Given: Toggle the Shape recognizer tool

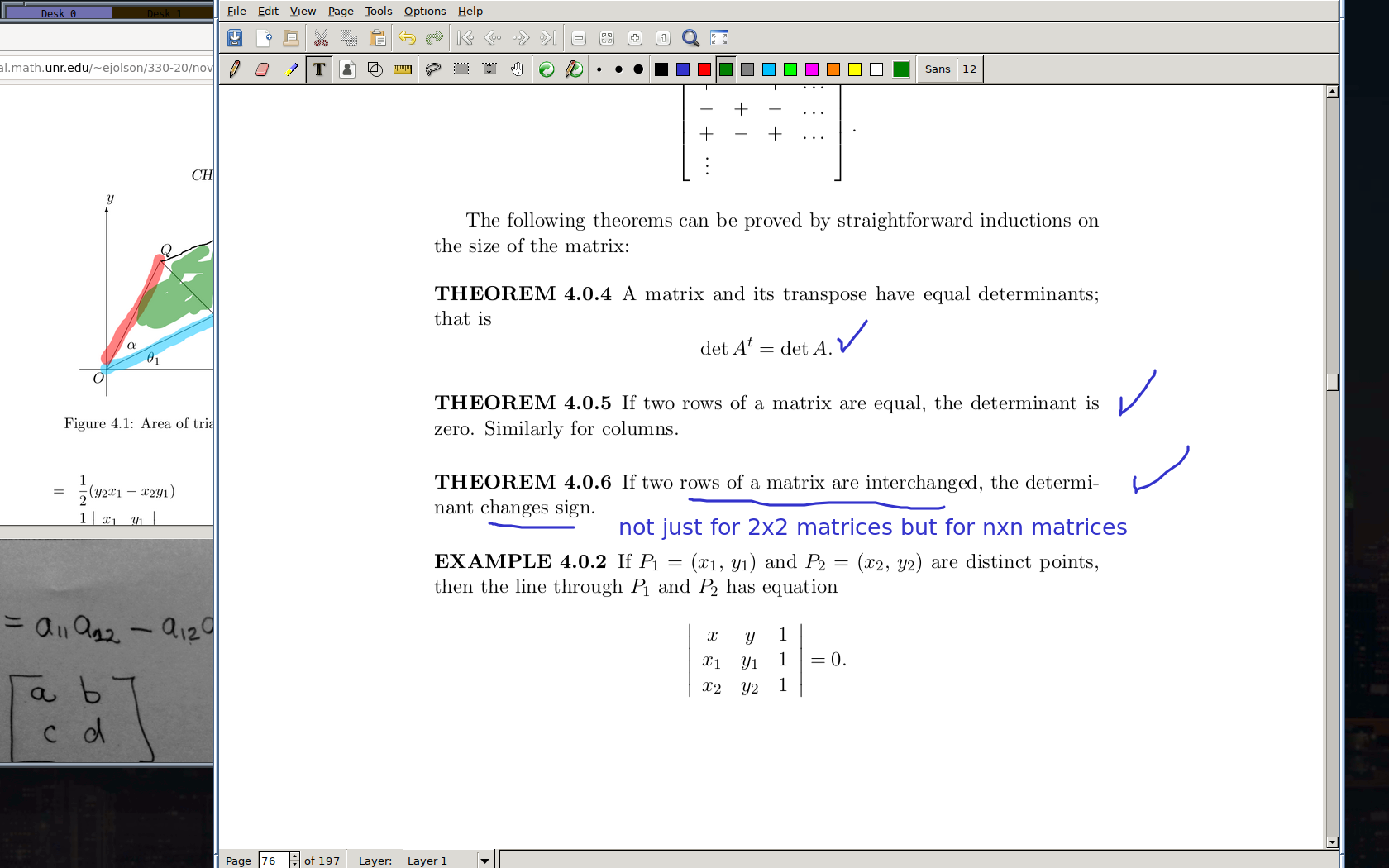Looking at the screenshot, I should [x=375, y=69].
